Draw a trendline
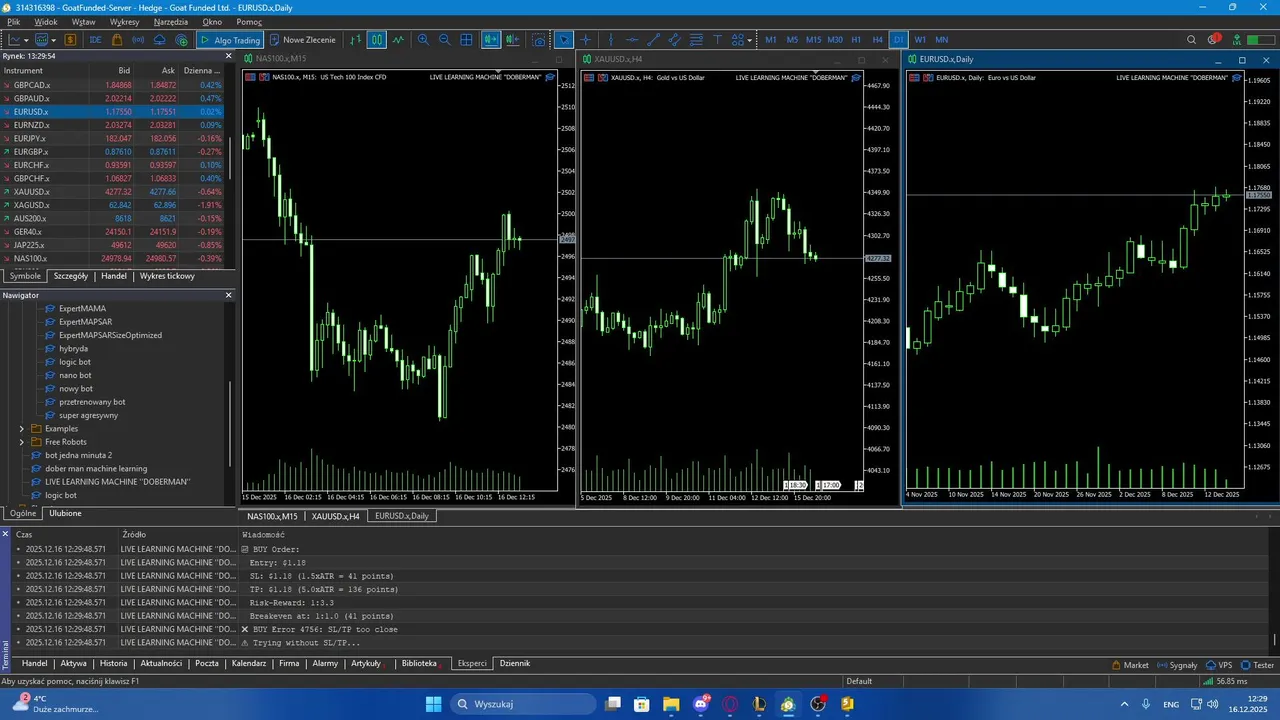 tap(653, 40)
